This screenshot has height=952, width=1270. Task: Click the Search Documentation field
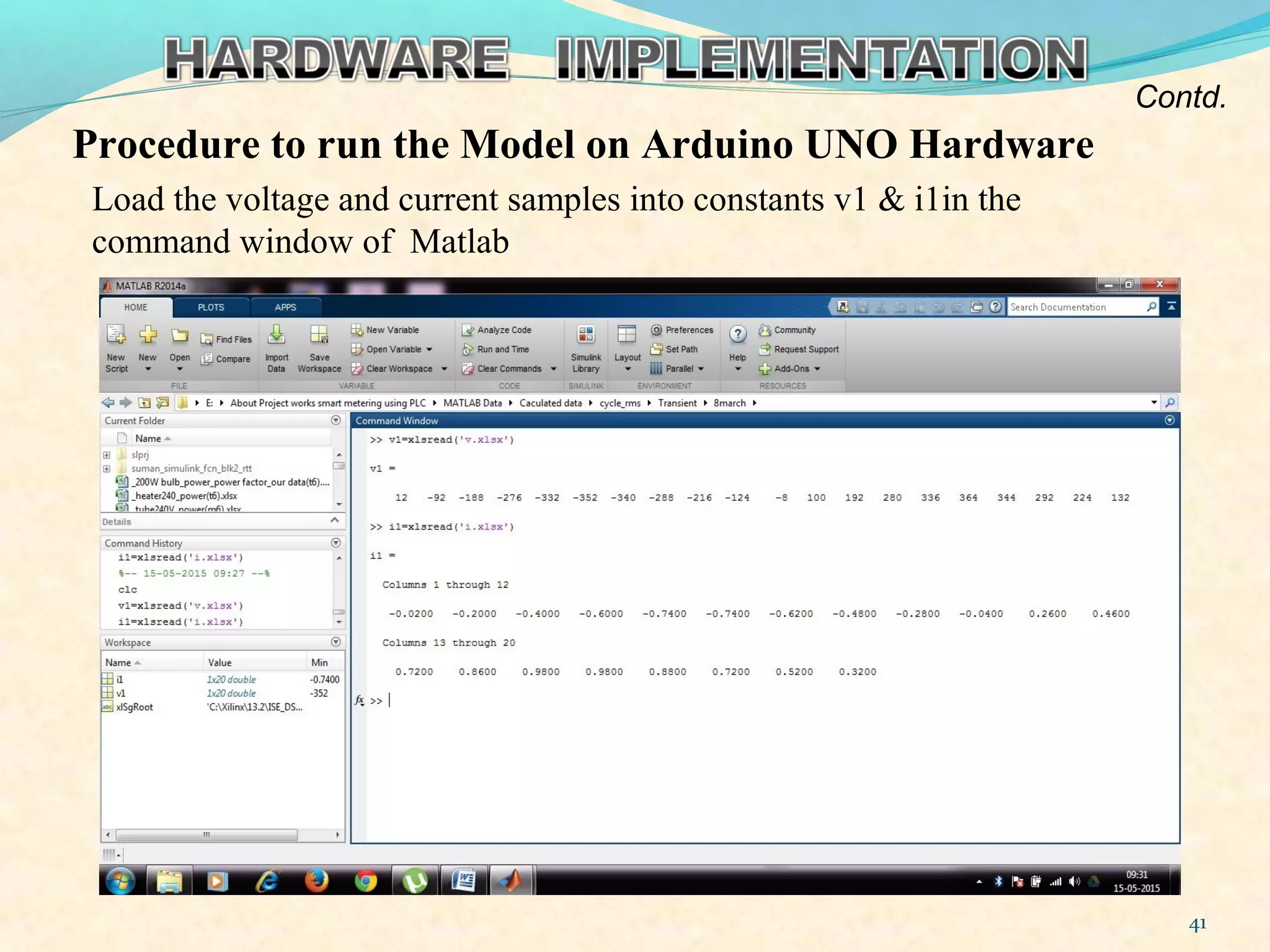coord(1077,307)
